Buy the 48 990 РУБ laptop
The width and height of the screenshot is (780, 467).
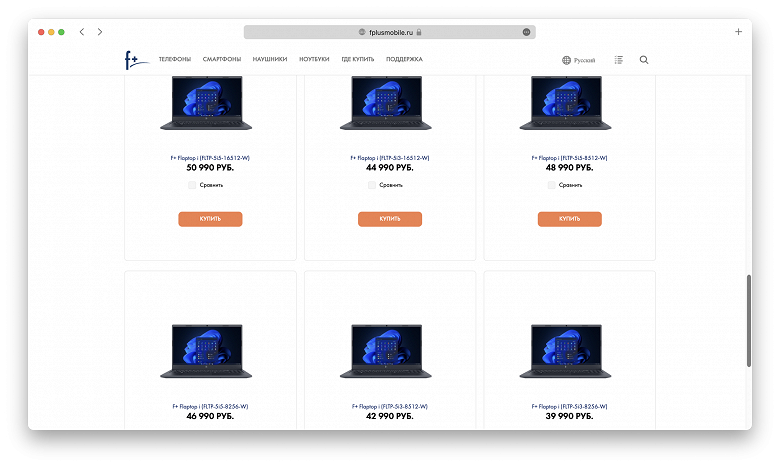(570, 219)
